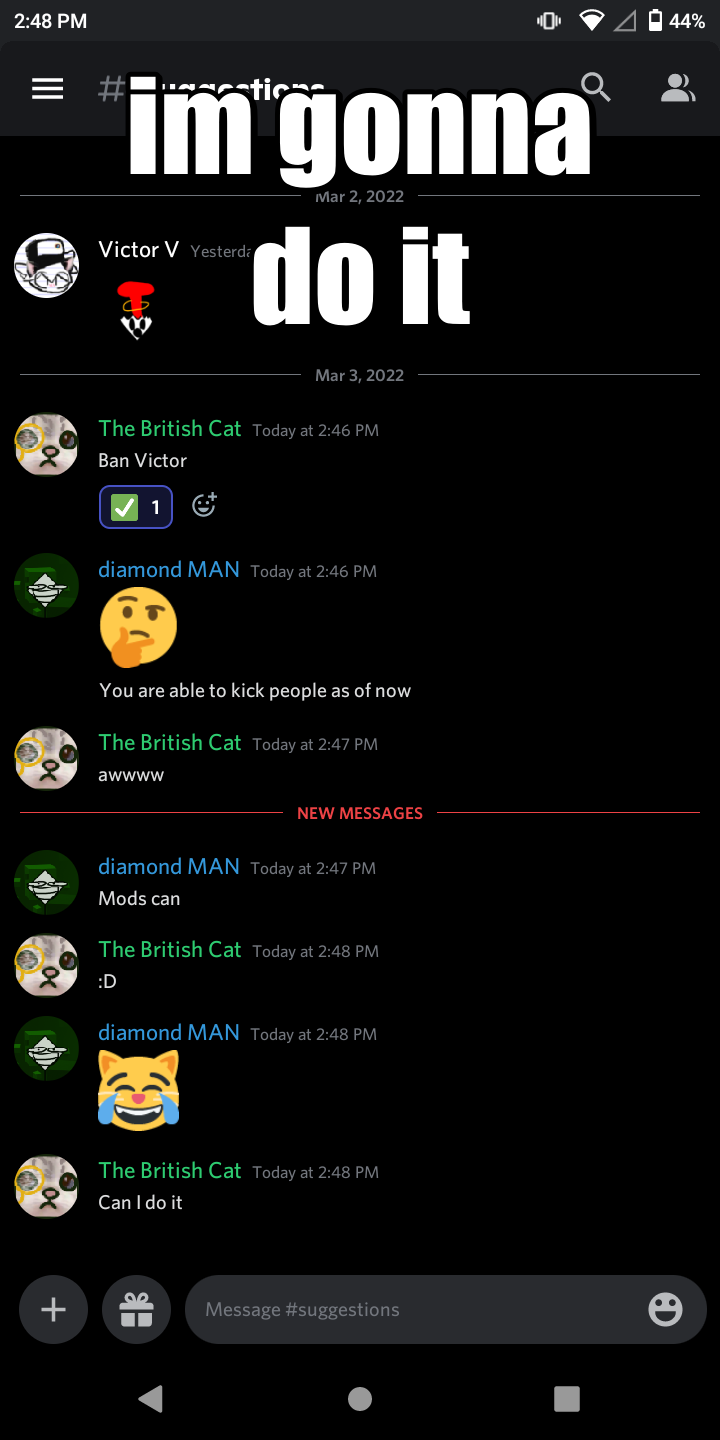Tap The British Cat username on Ban Victor
This screenshot has width=720, height=1440.
[170, 428]
